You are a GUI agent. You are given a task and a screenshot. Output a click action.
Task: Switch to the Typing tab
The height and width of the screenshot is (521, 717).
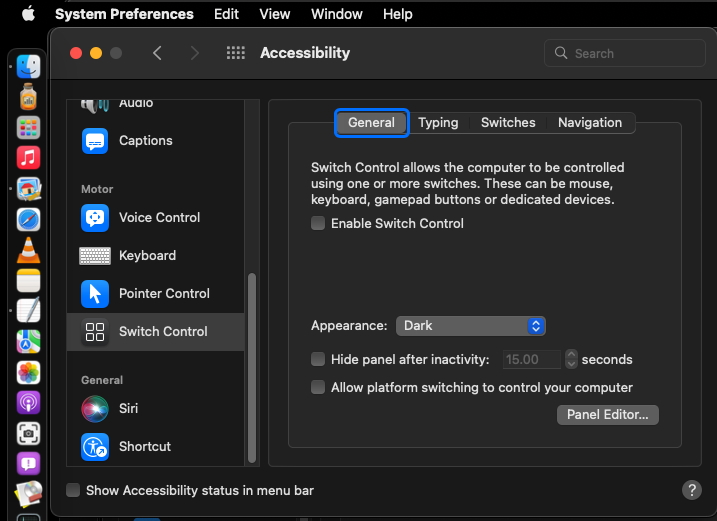pos(438,123)
